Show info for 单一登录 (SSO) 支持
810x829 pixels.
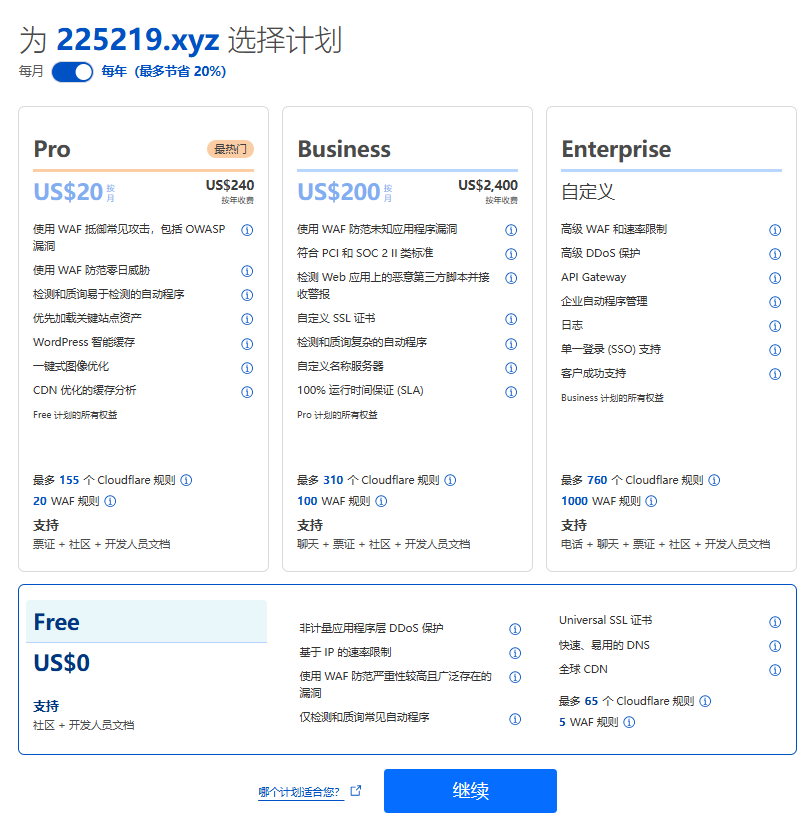[x=775, y=350]
